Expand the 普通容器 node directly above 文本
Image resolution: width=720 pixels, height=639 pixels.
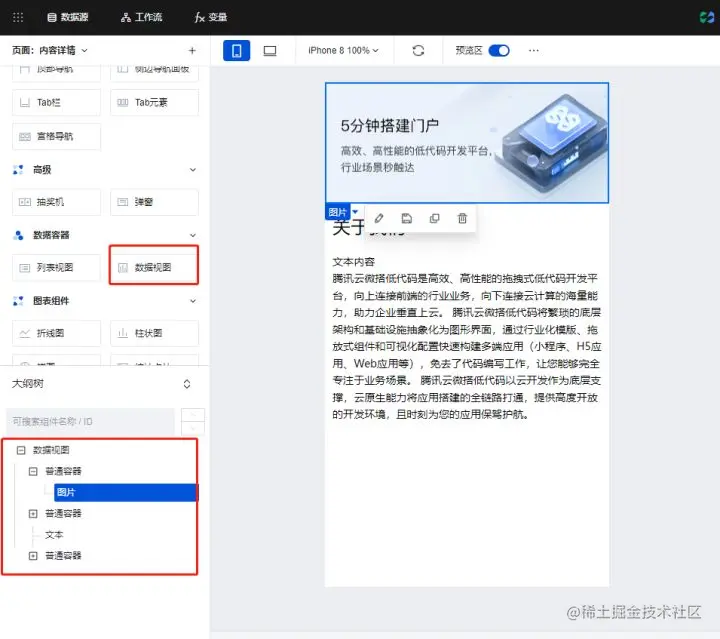tap(33, 514)
